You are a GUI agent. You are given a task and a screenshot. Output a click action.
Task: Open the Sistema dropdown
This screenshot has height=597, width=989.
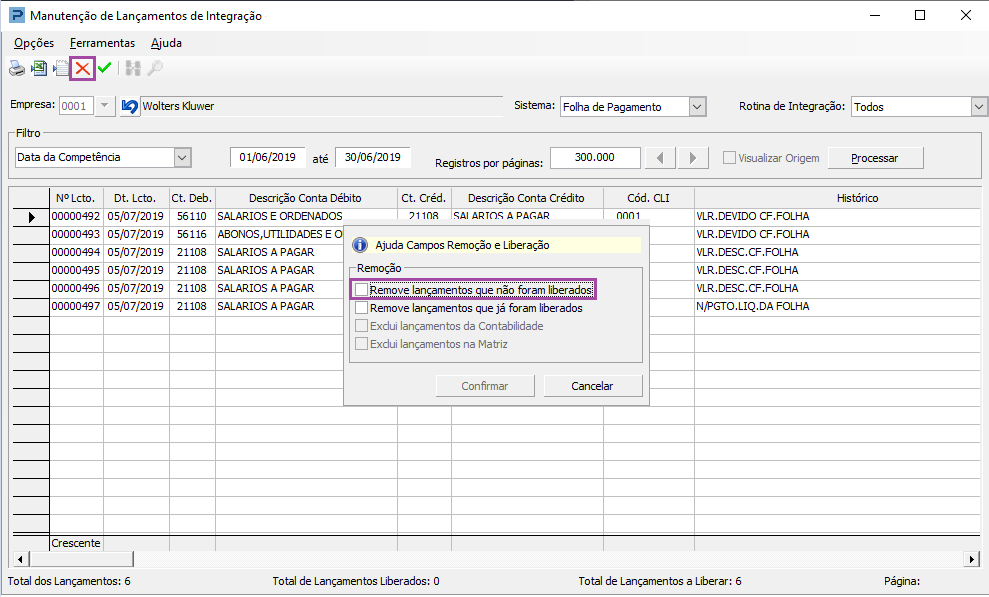[x=698, y=107]
